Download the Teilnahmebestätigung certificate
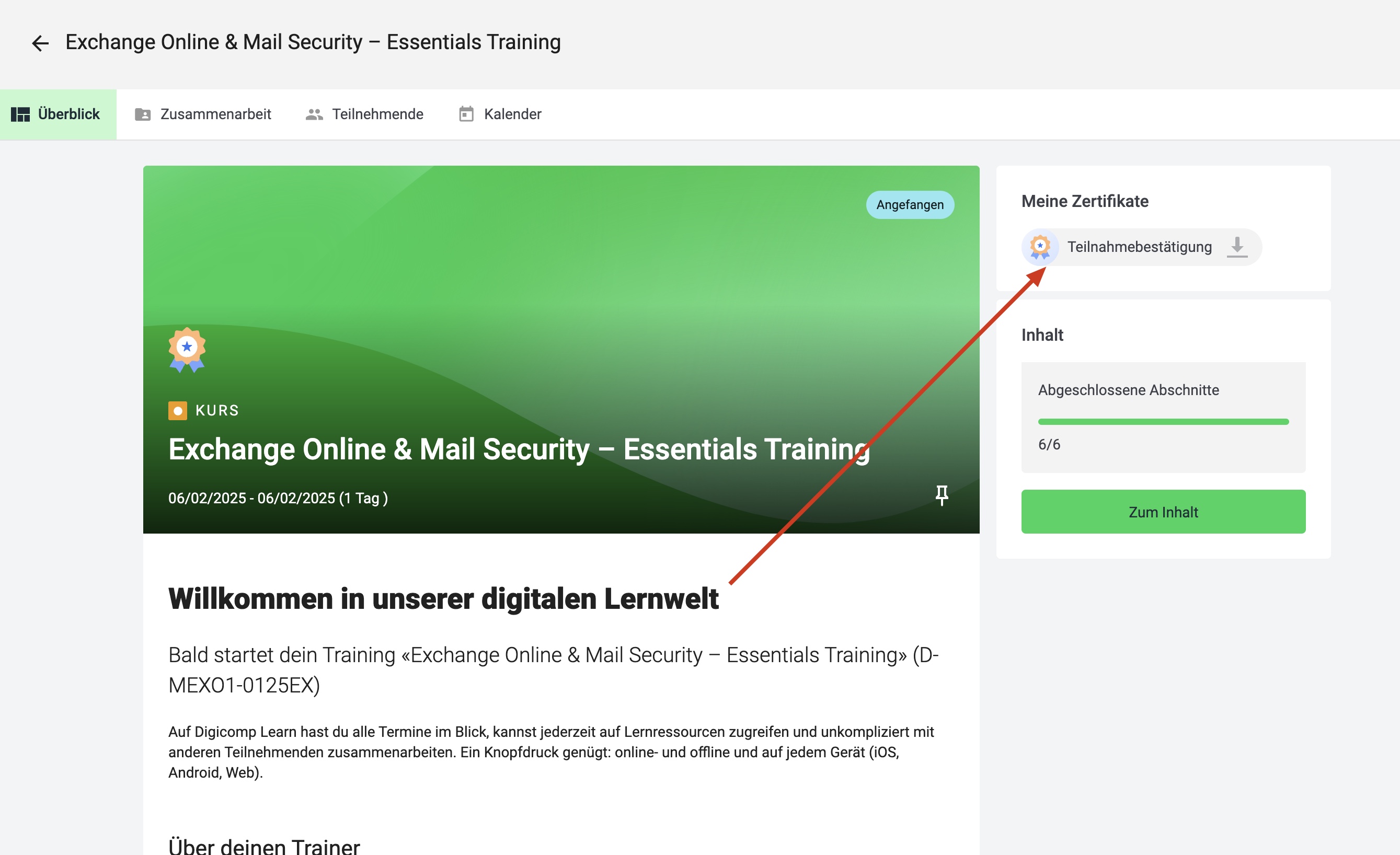Screen dimensions: 1400x855 [x=1237, y=247]
